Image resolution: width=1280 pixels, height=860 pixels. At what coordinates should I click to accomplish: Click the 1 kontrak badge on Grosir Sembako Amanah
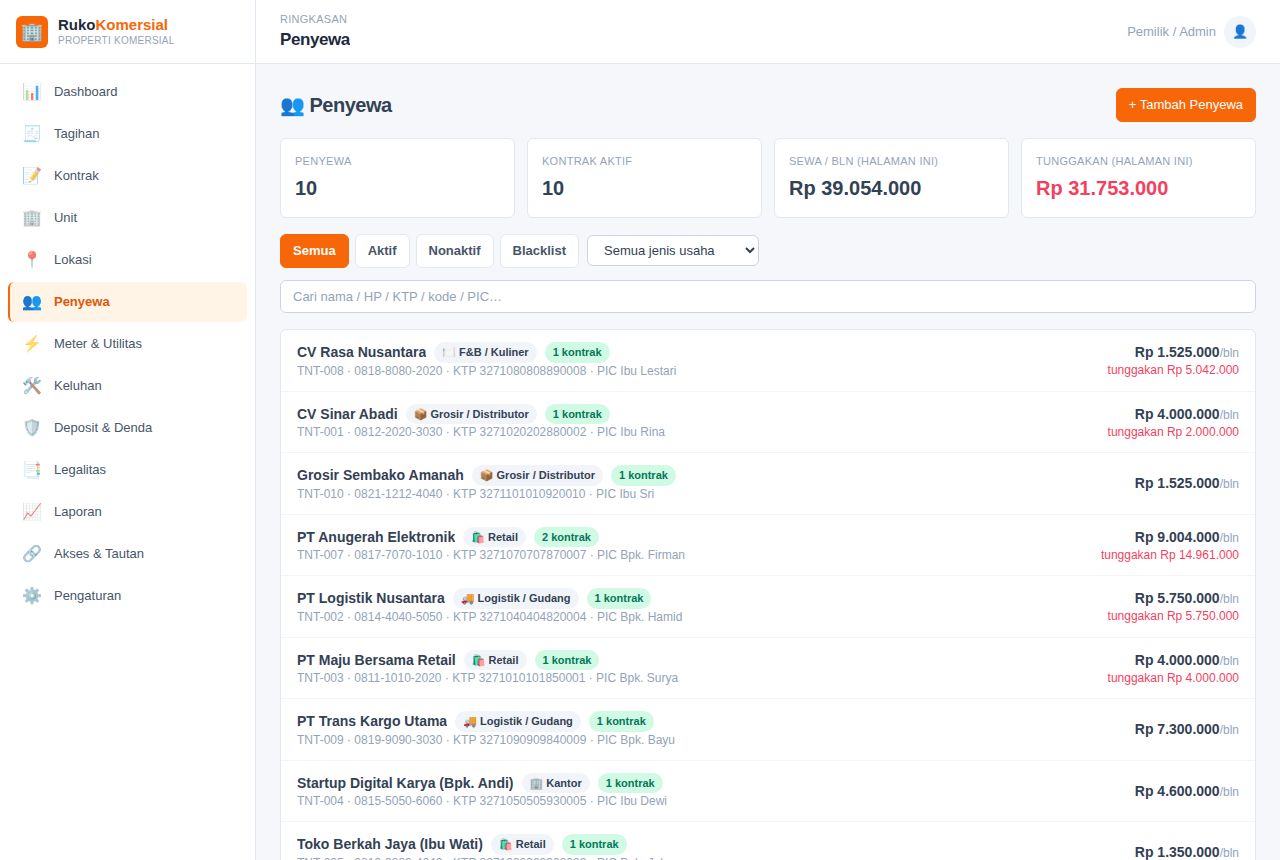[x=643, y=475]
